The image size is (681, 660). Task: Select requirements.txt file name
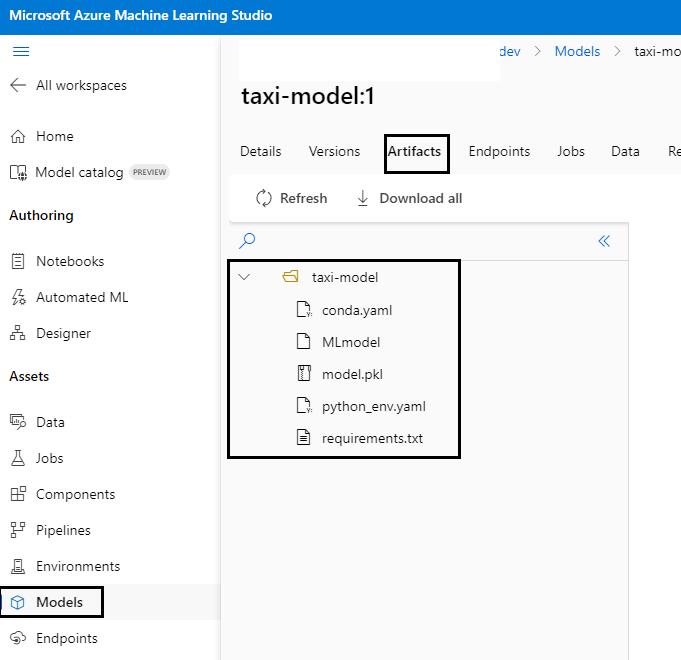point(372,439)
